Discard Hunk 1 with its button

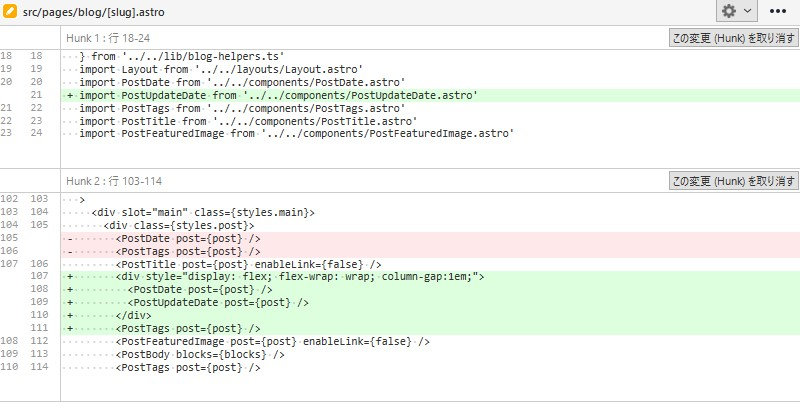(733, 38)
